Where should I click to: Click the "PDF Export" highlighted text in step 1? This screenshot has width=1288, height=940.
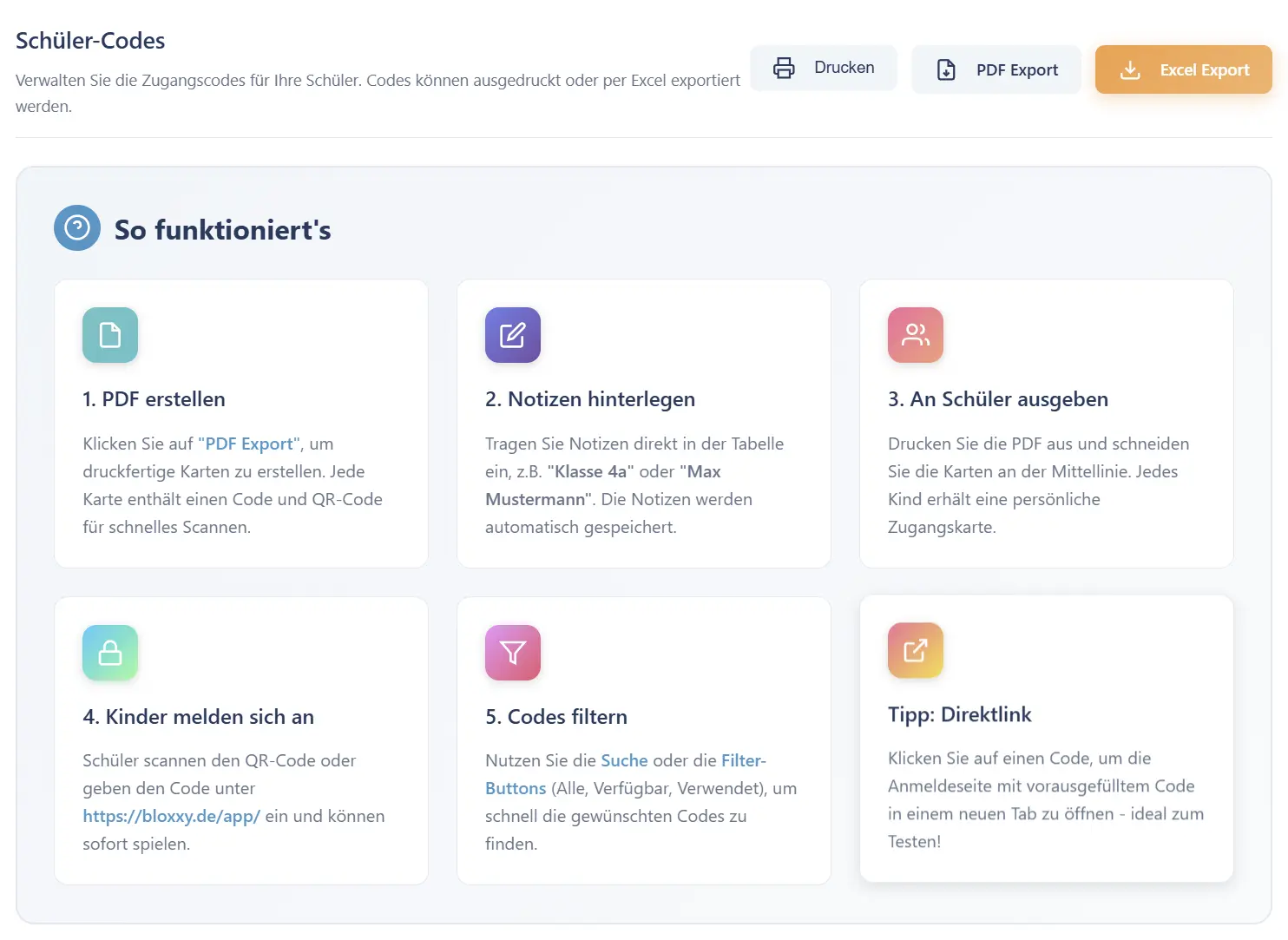[249, 444]
